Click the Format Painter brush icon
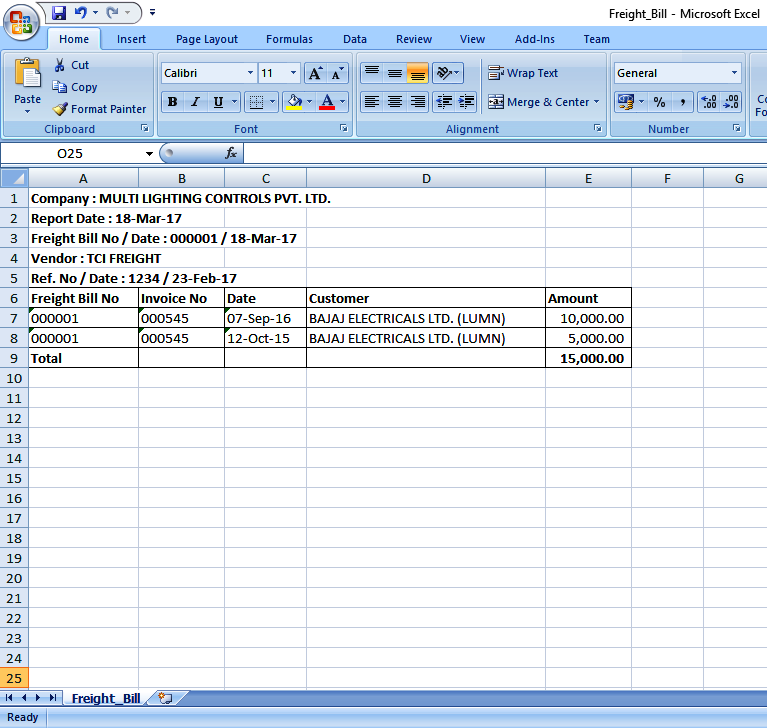 (60, 109)
